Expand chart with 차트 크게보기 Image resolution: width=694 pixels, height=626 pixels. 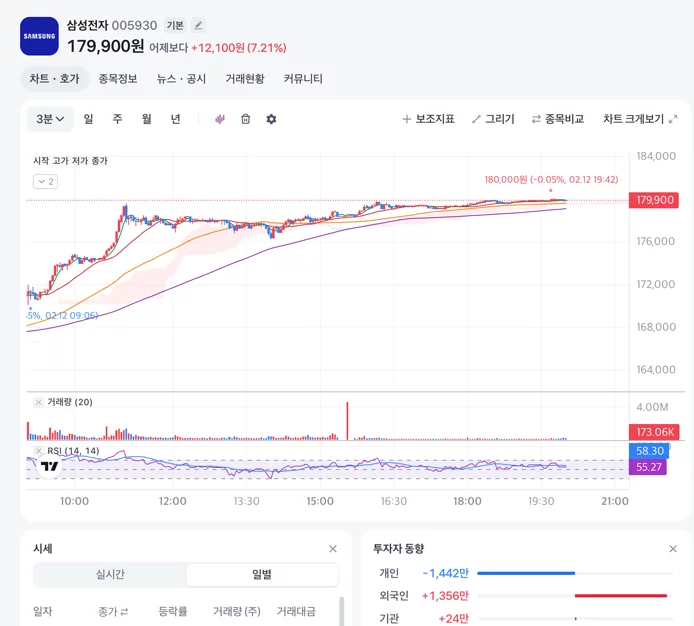pyautogui.click(x=640, y=119)
